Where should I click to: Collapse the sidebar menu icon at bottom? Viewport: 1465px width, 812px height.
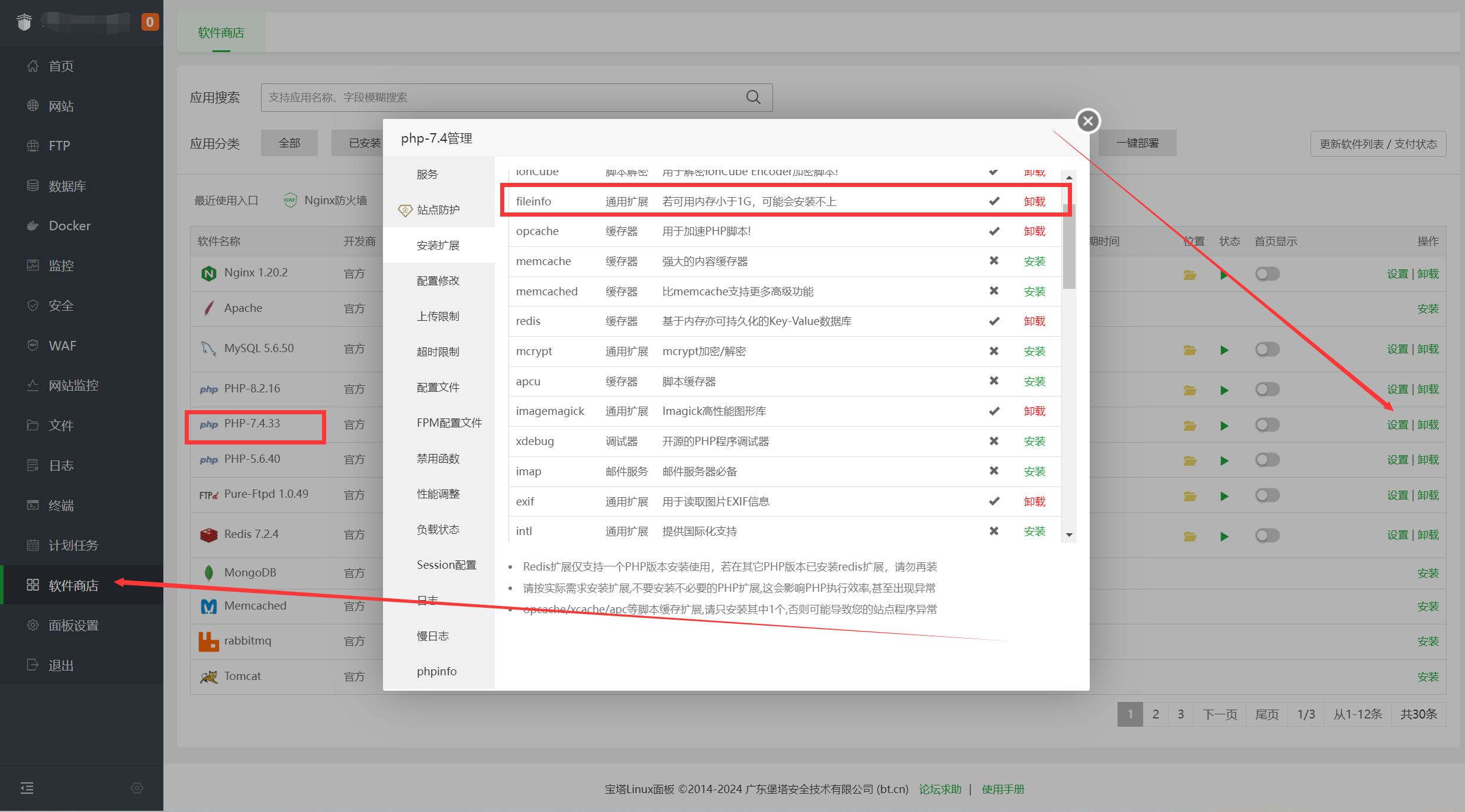click(x=27, y=788)
